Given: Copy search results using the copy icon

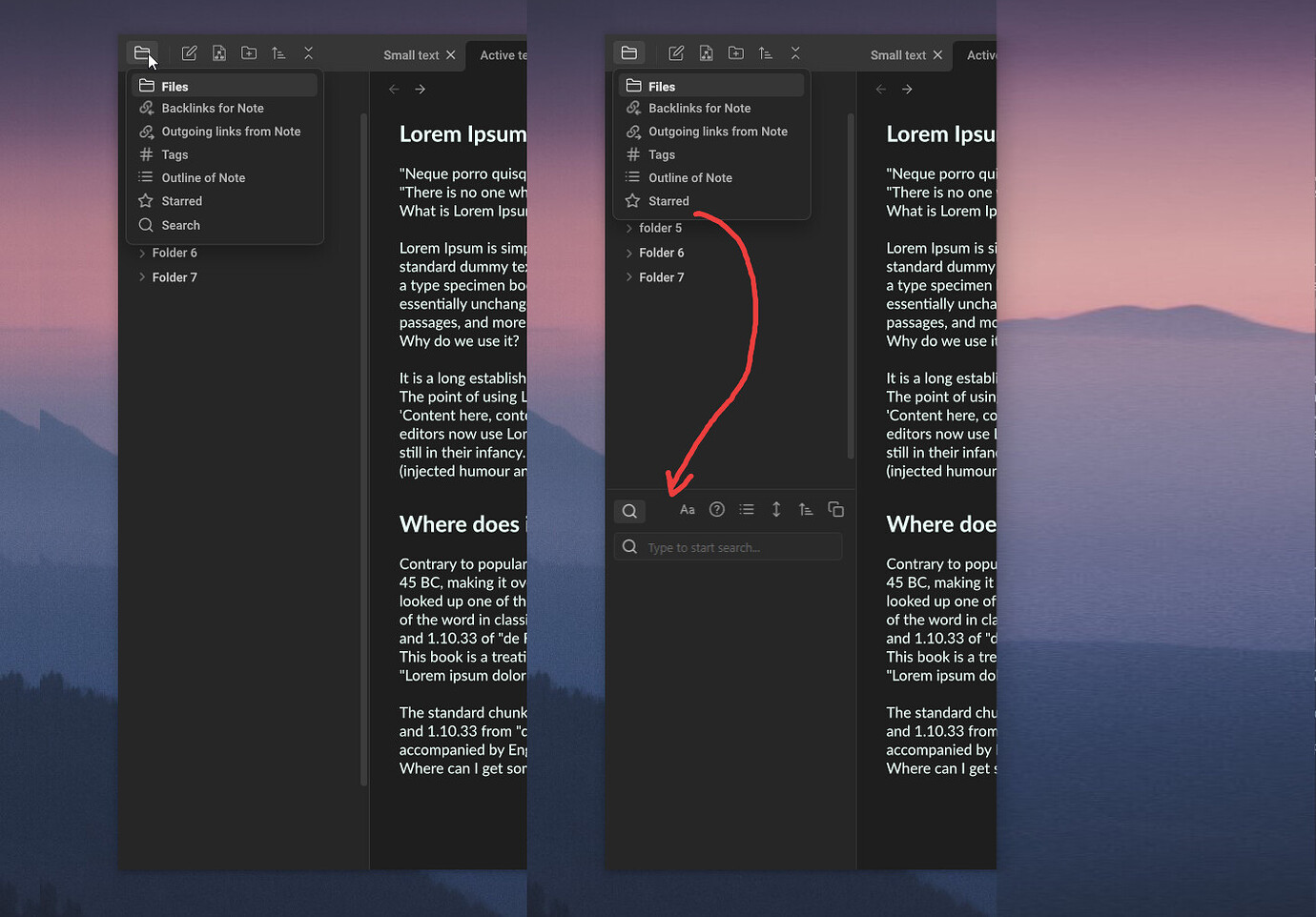Looking at the screenshot, I should click(x=835, y=509).
